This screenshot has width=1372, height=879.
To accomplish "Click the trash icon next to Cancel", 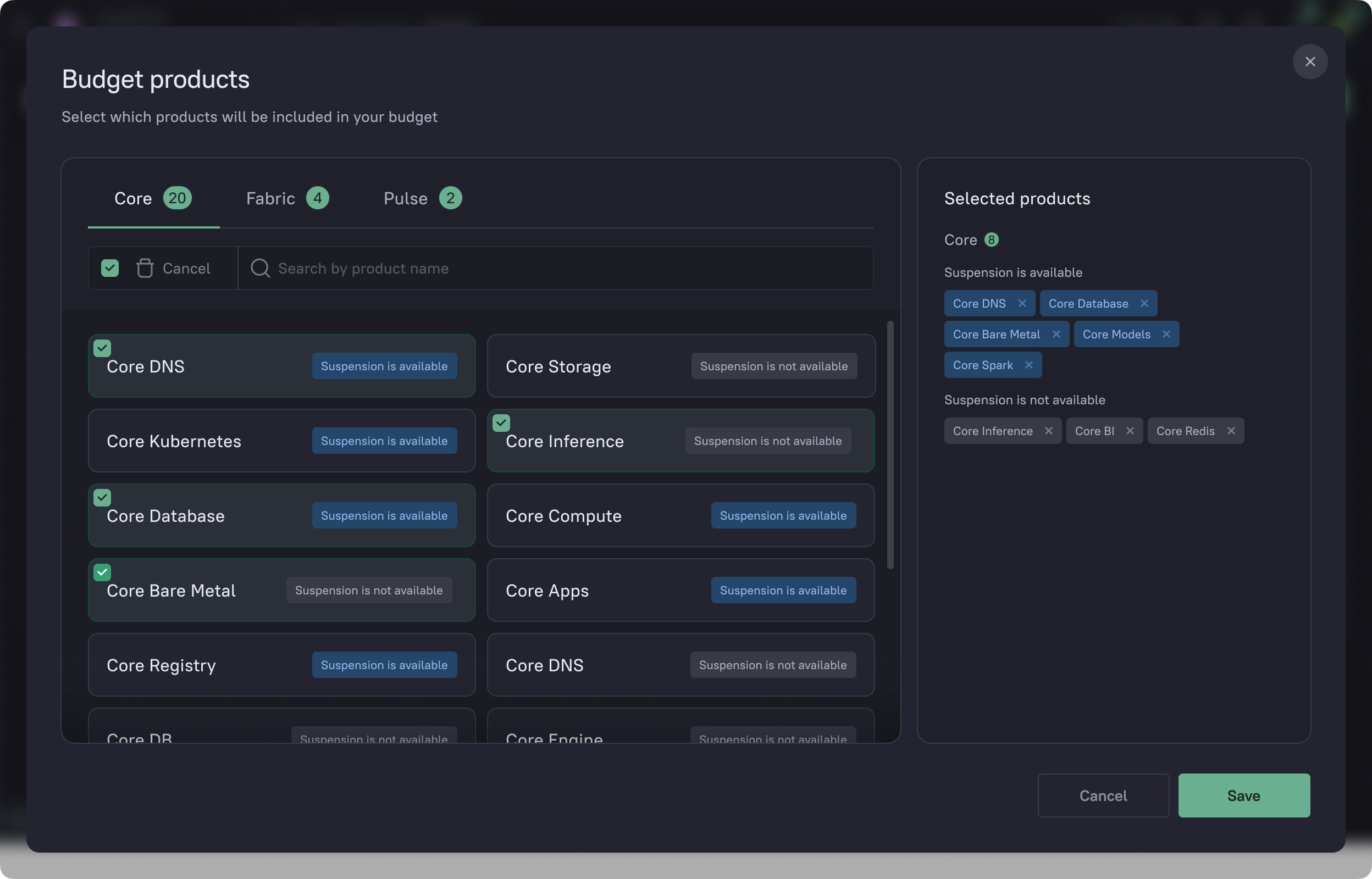I will click(x=145, y=268).
